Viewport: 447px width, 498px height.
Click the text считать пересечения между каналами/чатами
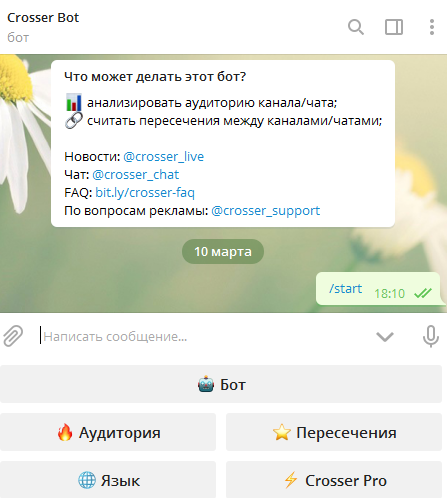tap(234, 121)
